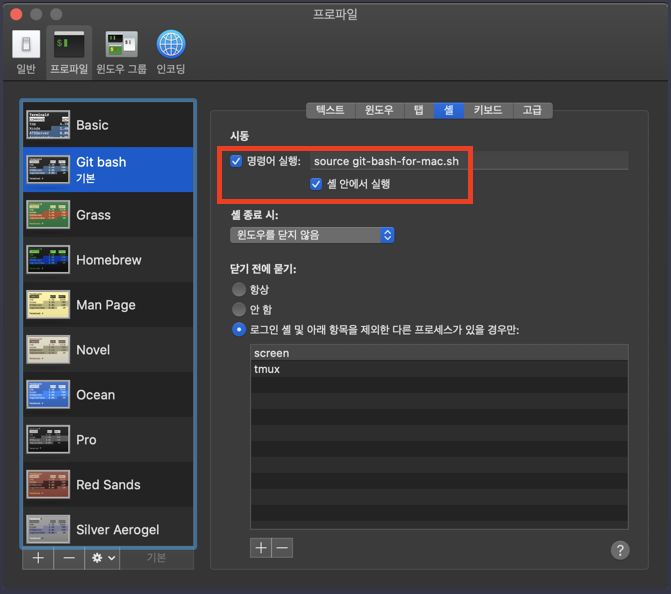The width and height of the screenshot is (671, 594).
Task: Select the screen row in process list
Action: (439, 353)
